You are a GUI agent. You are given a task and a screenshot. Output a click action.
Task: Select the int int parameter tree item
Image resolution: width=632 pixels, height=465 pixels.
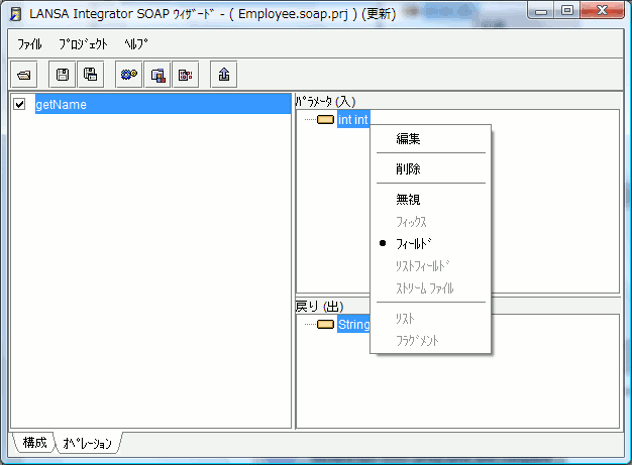click(353, 120)
